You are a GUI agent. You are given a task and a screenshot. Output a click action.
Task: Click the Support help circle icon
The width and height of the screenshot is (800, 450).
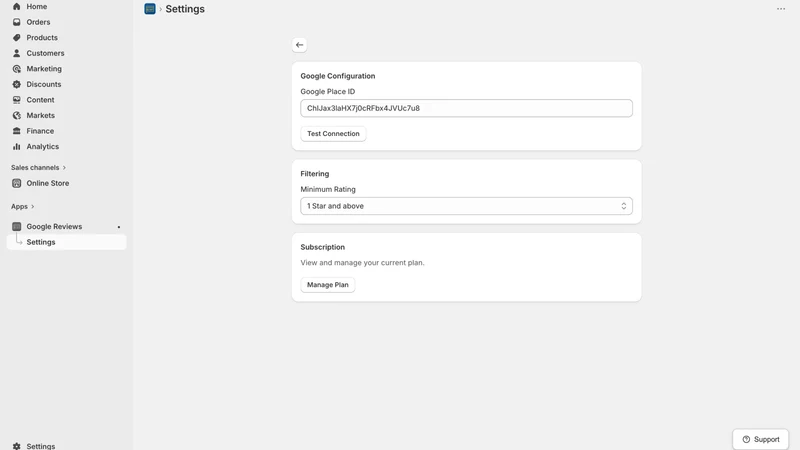pyautogui.click(x=746, y=439)
